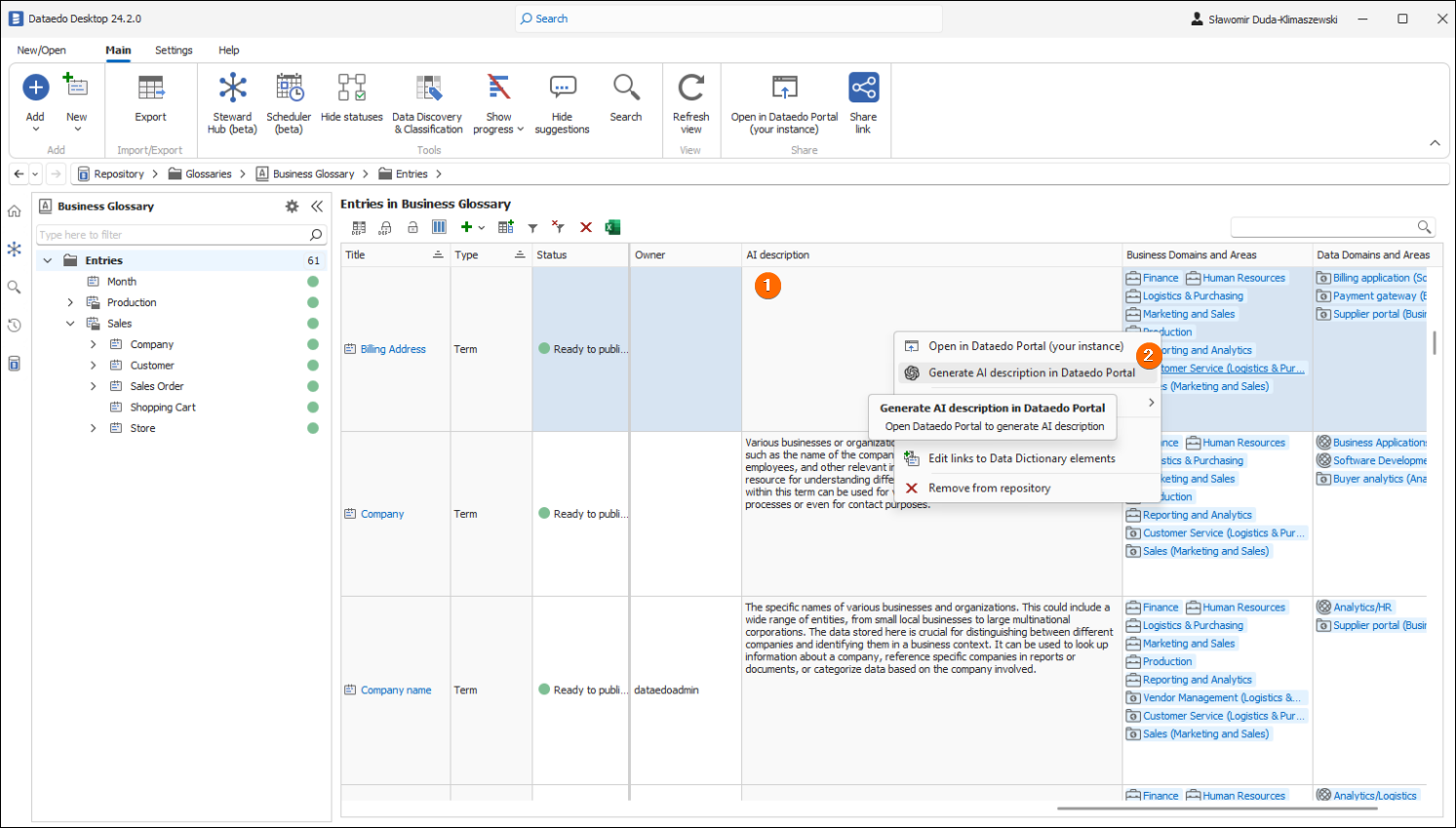Click the home icon in the left sidebar
1456x828 pixels.
pyautogui.click(x=14, y=212)
